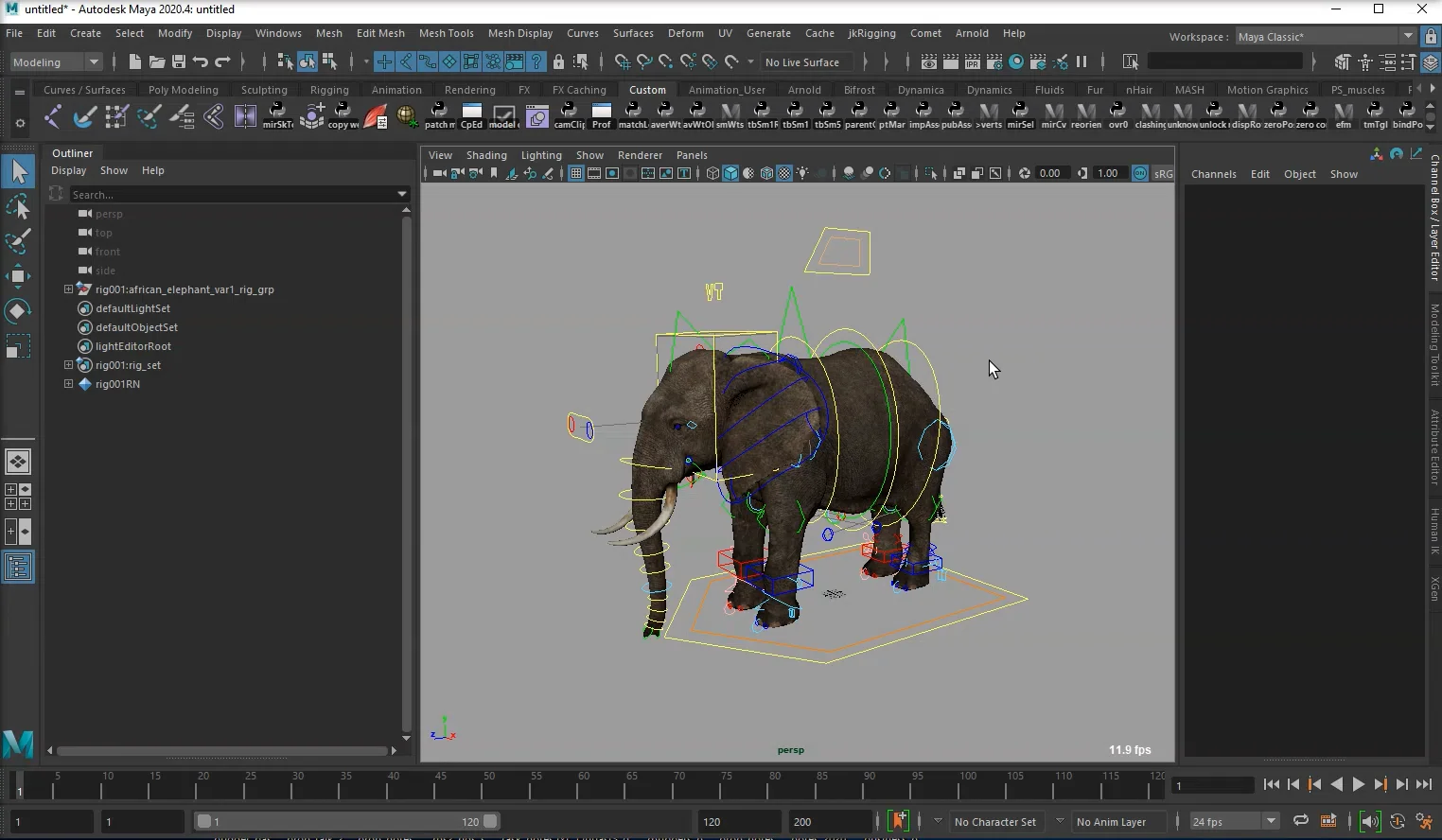Open the Workspace Maya Classic dropdown
1442x840 pixels.
(x=1326, y=36)
